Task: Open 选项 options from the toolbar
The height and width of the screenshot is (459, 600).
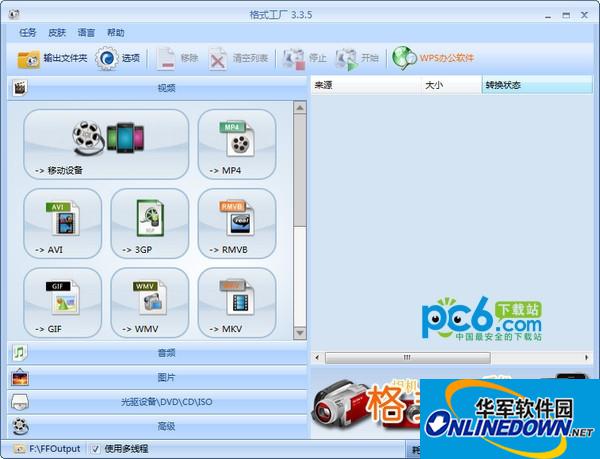Action: pyautogui.click(x=119, y=59)
